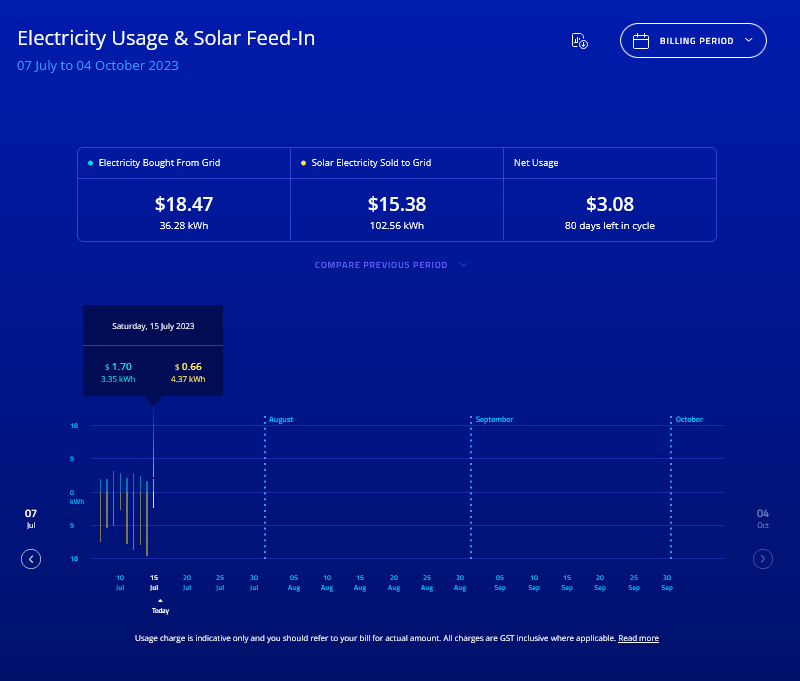Screen dimensions: 800x681
Task: Click the 10 Jul label on chart axis
Action: (x=120, y=582)
